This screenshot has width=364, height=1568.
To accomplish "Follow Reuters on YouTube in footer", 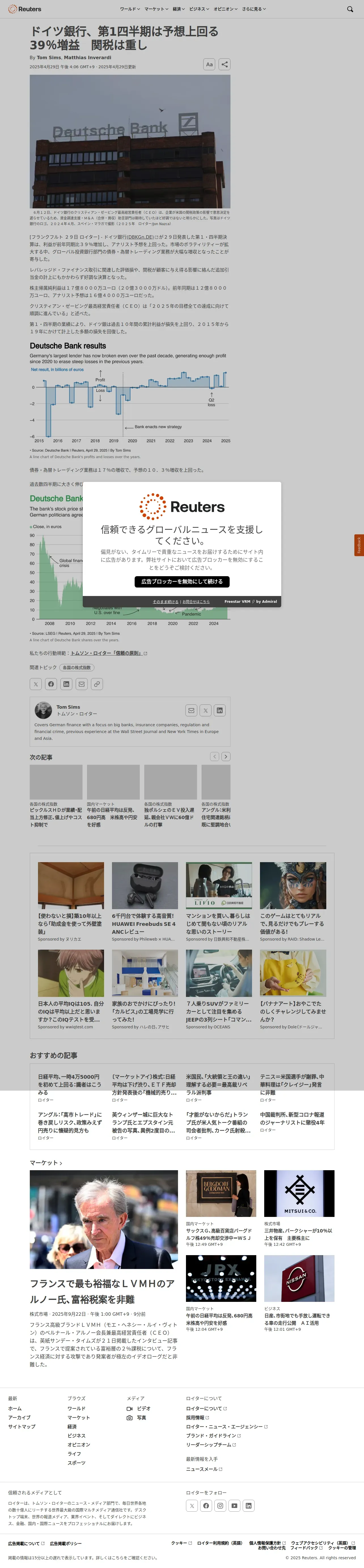I will pos(235,1506).
